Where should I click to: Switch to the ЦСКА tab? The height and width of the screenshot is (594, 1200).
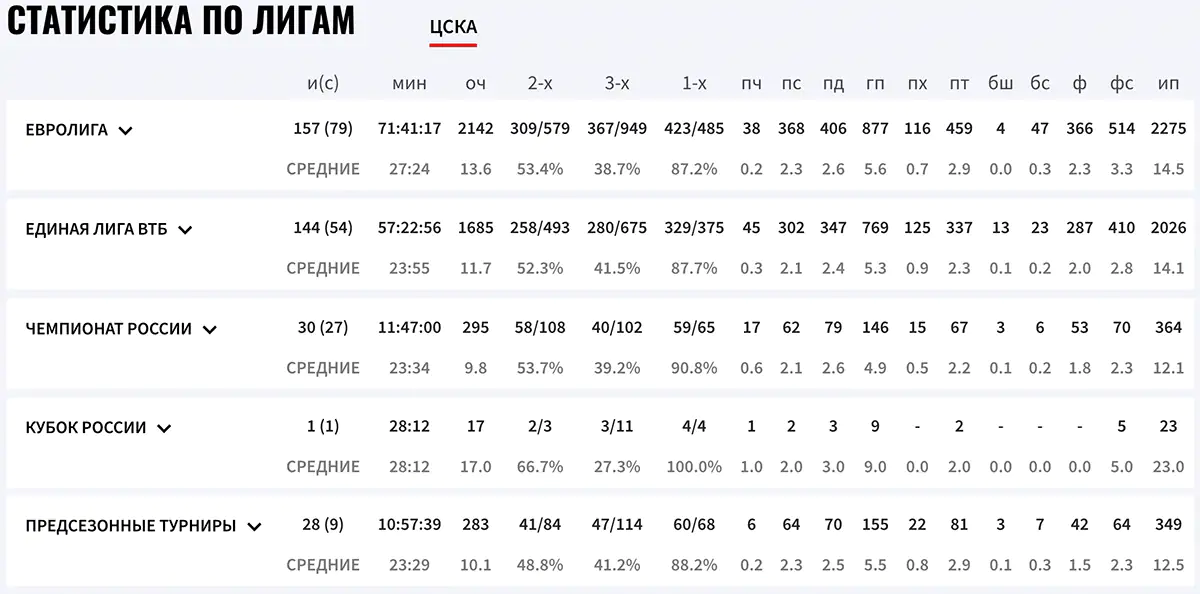[x=451, y=27]
